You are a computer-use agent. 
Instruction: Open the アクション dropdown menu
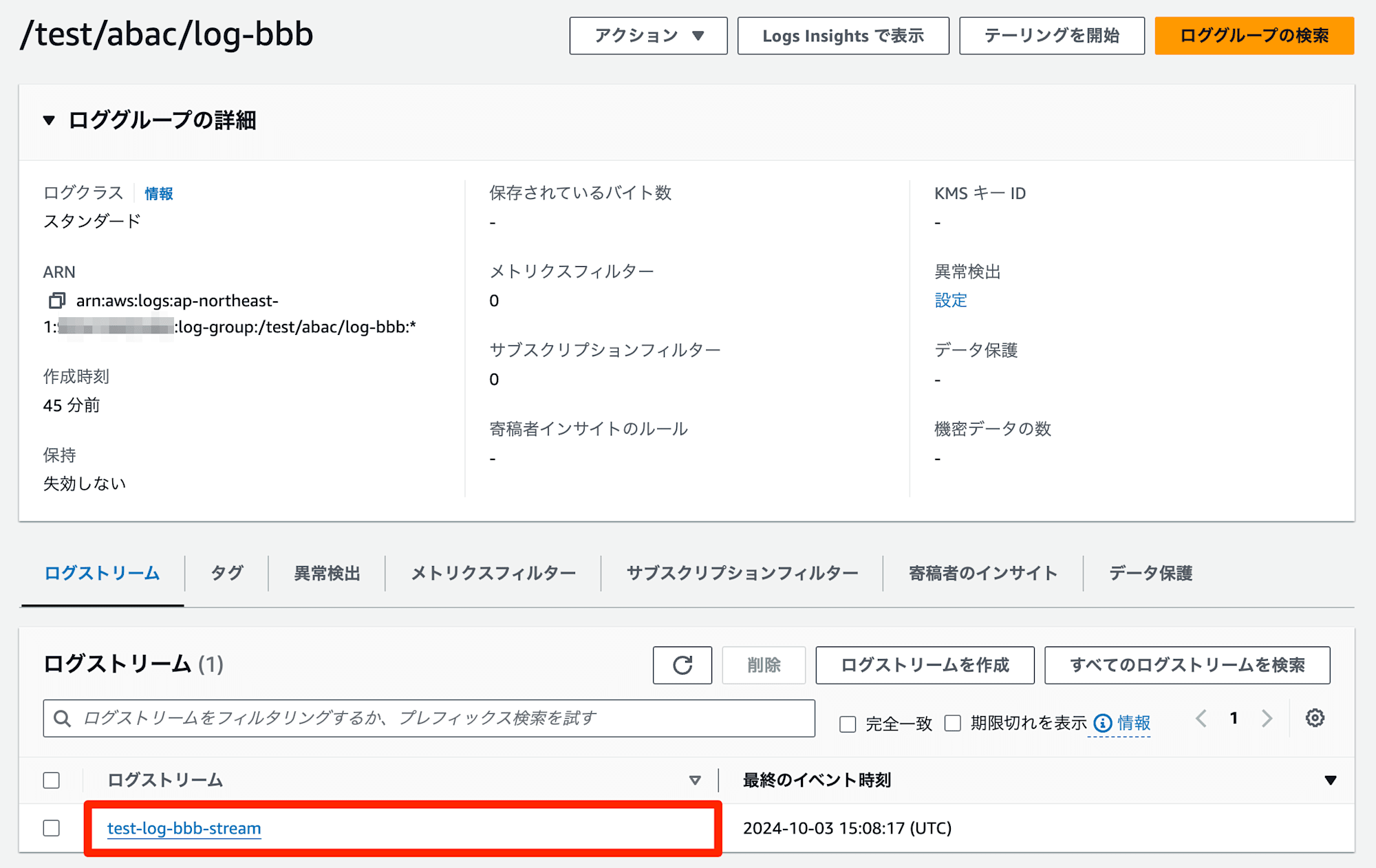(648, 36)
